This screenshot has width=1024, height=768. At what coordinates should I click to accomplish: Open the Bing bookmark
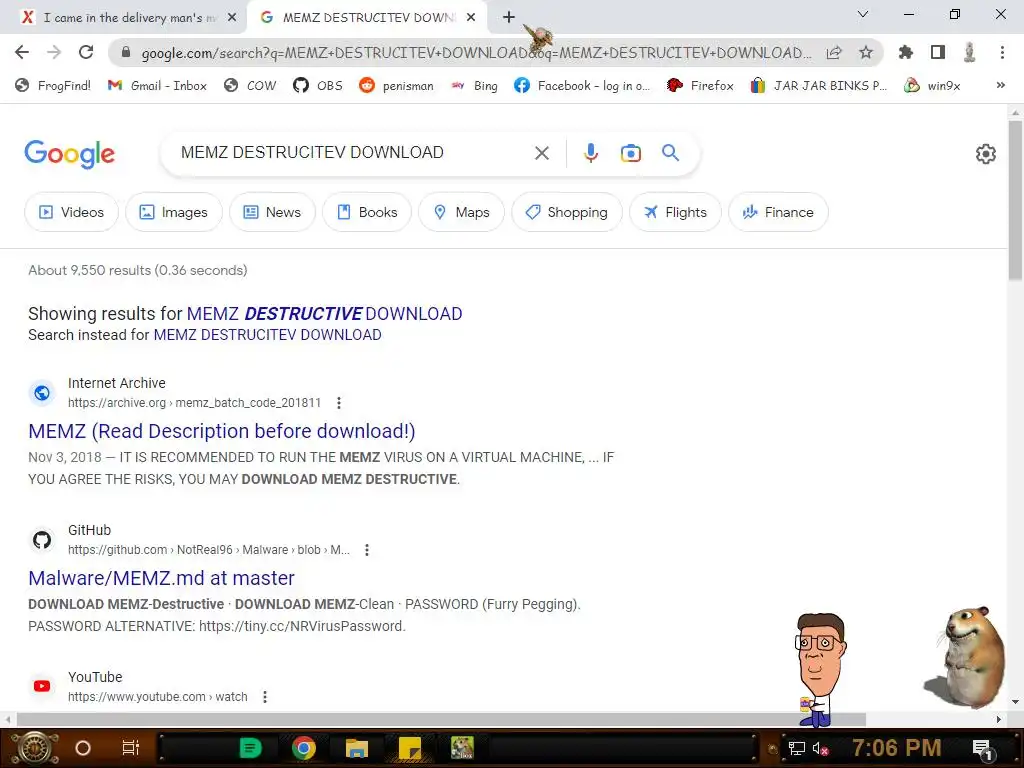click(x=475, y=86)
